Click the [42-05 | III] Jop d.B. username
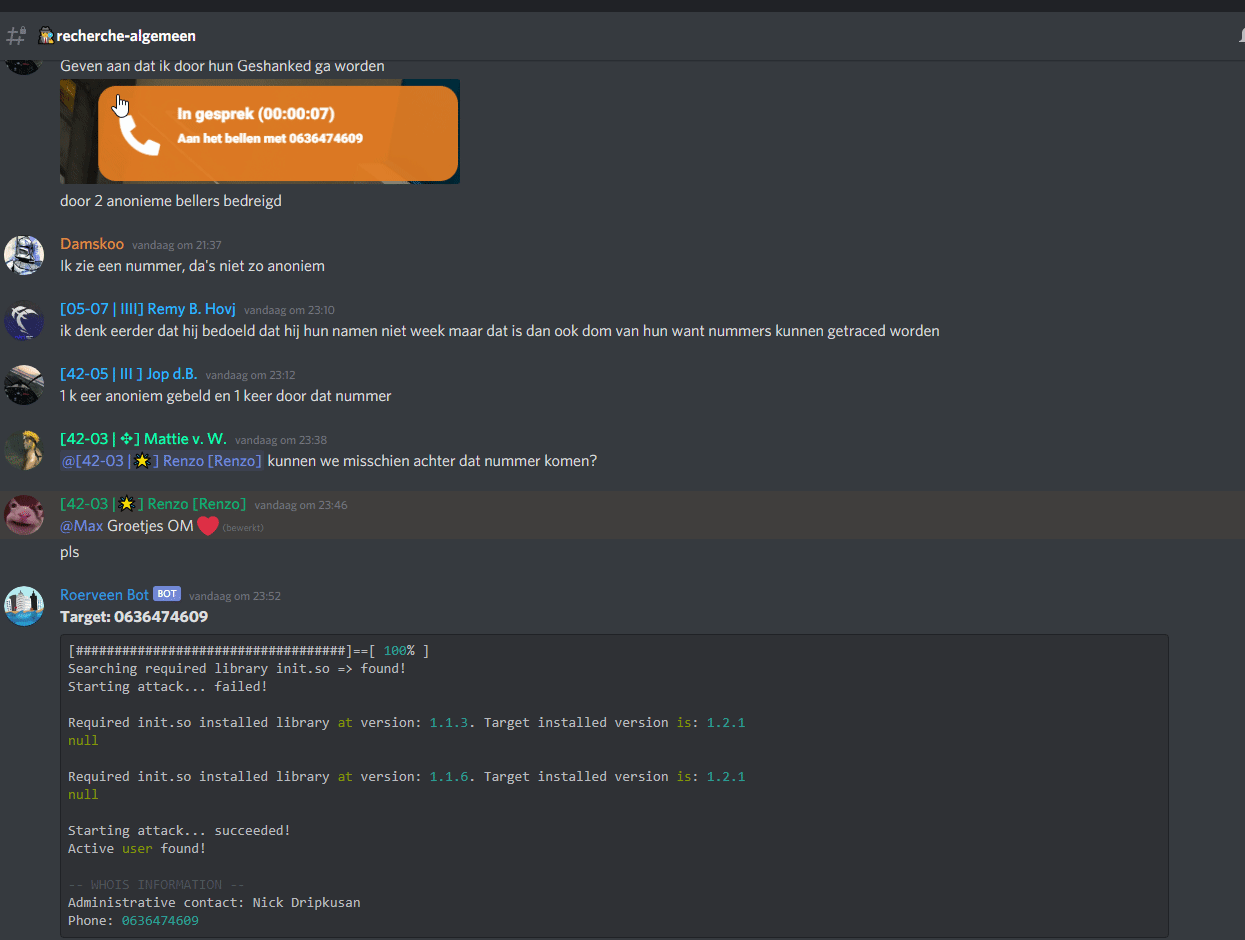This screenshot has height=940, width=1245. point(128,374)
